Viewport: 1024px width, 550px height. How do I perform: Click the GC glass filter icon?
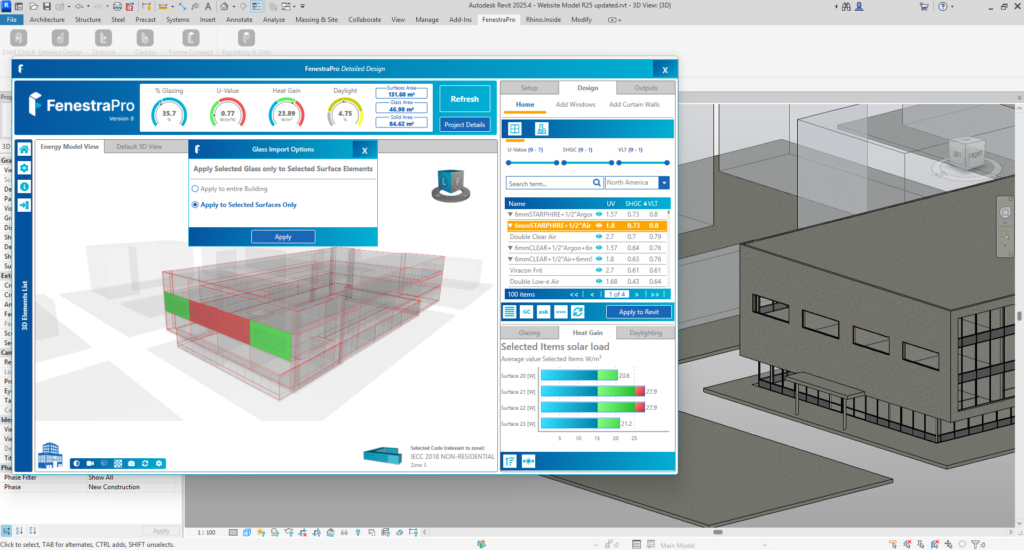526,312
